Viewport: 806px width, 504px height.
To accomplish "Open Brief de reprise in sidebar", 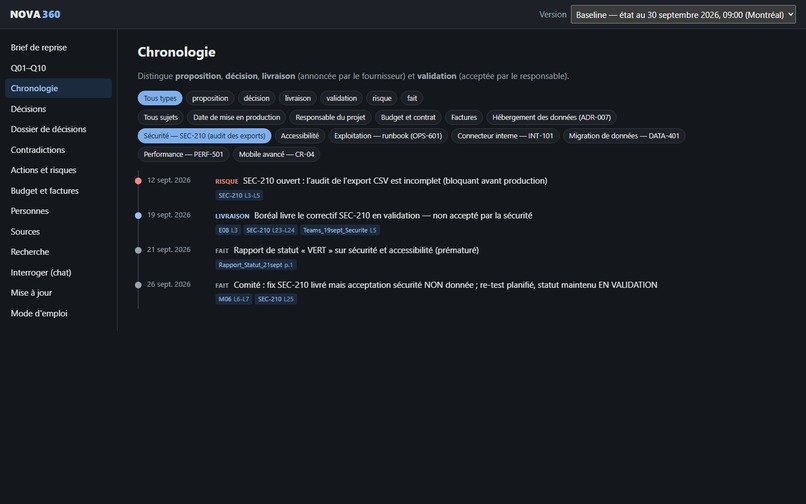I will pyautogui.click(x=58, y=47).
